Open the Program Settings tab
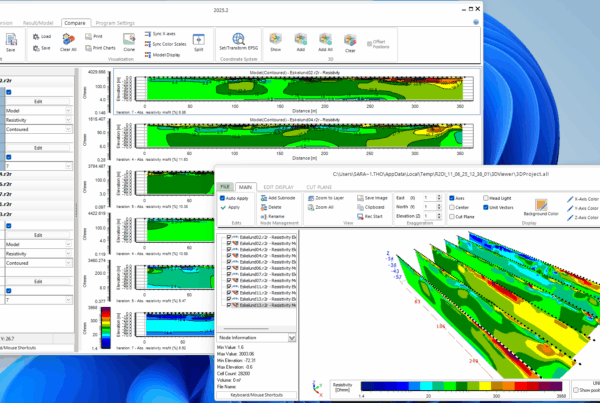 115,23
